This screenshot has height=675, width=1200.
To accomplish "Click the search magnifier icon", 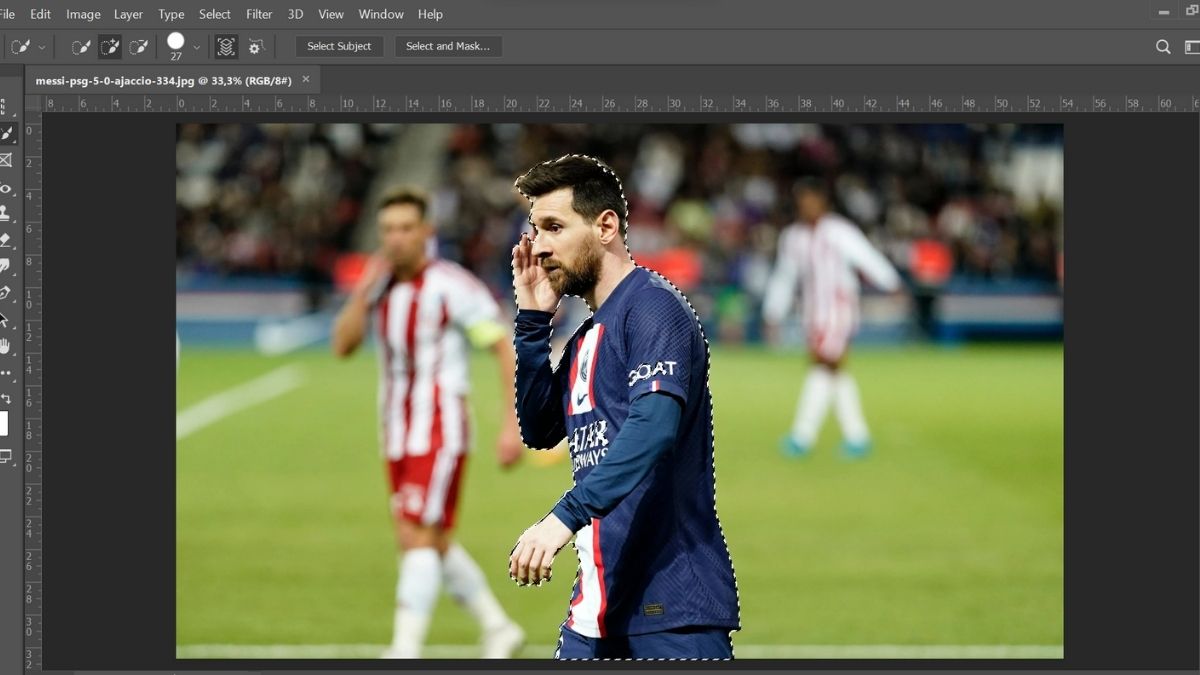I will coord(1163,46).
